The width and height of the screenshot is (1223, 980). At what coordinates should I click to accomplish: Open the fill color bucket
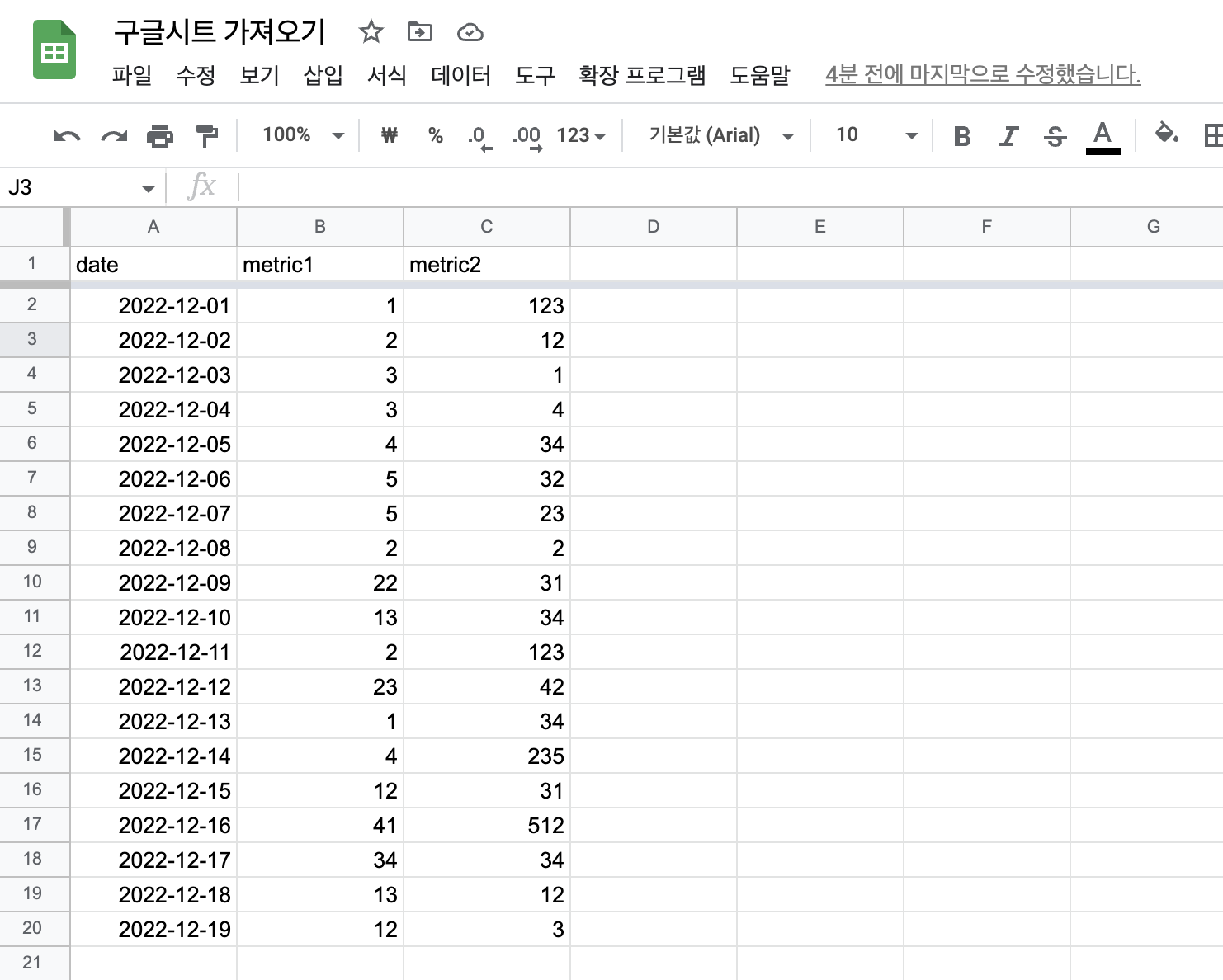[x=1166, y=134]
